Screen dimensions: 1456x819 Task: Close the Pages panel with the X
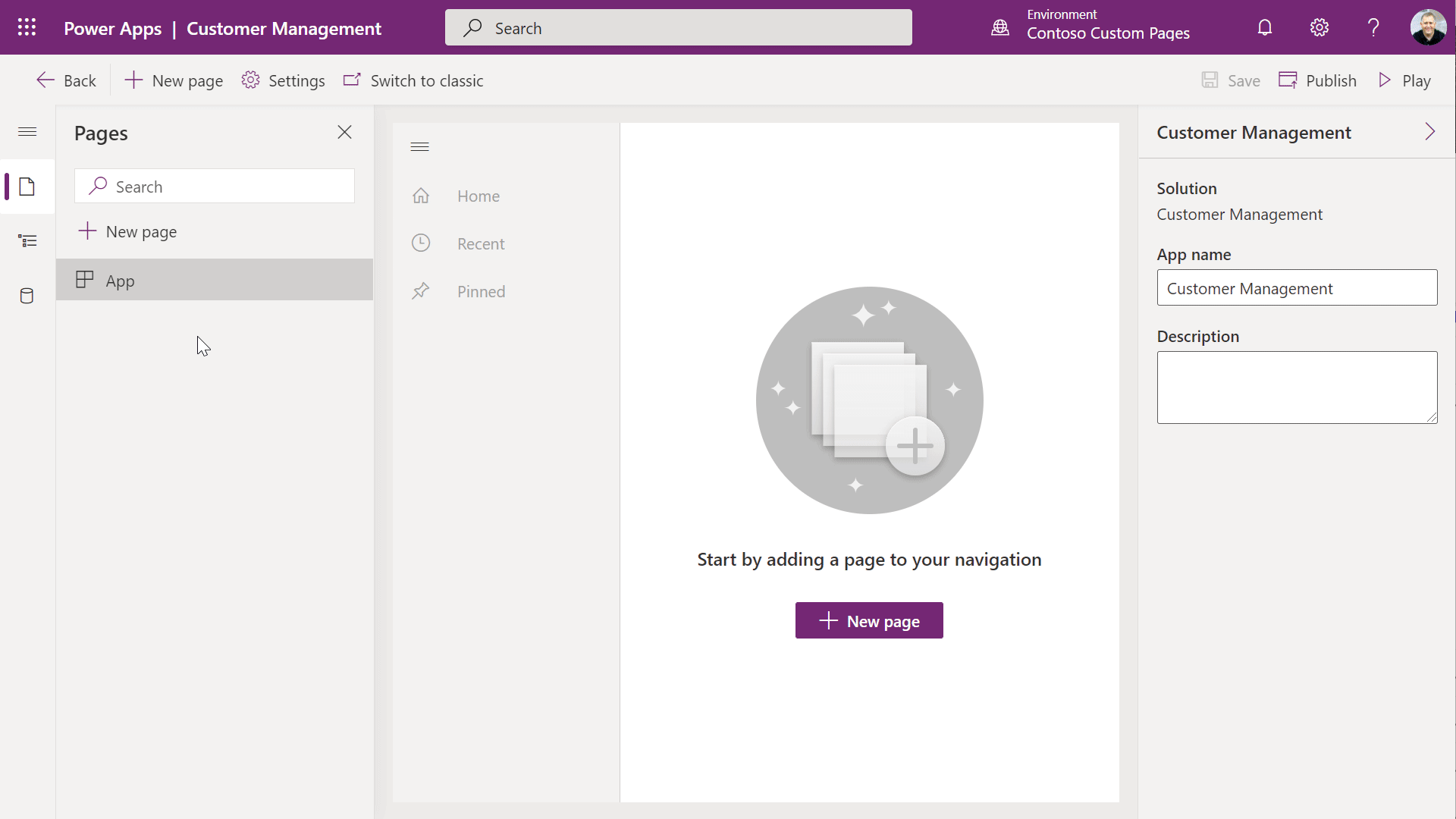[x=345, y=132]
